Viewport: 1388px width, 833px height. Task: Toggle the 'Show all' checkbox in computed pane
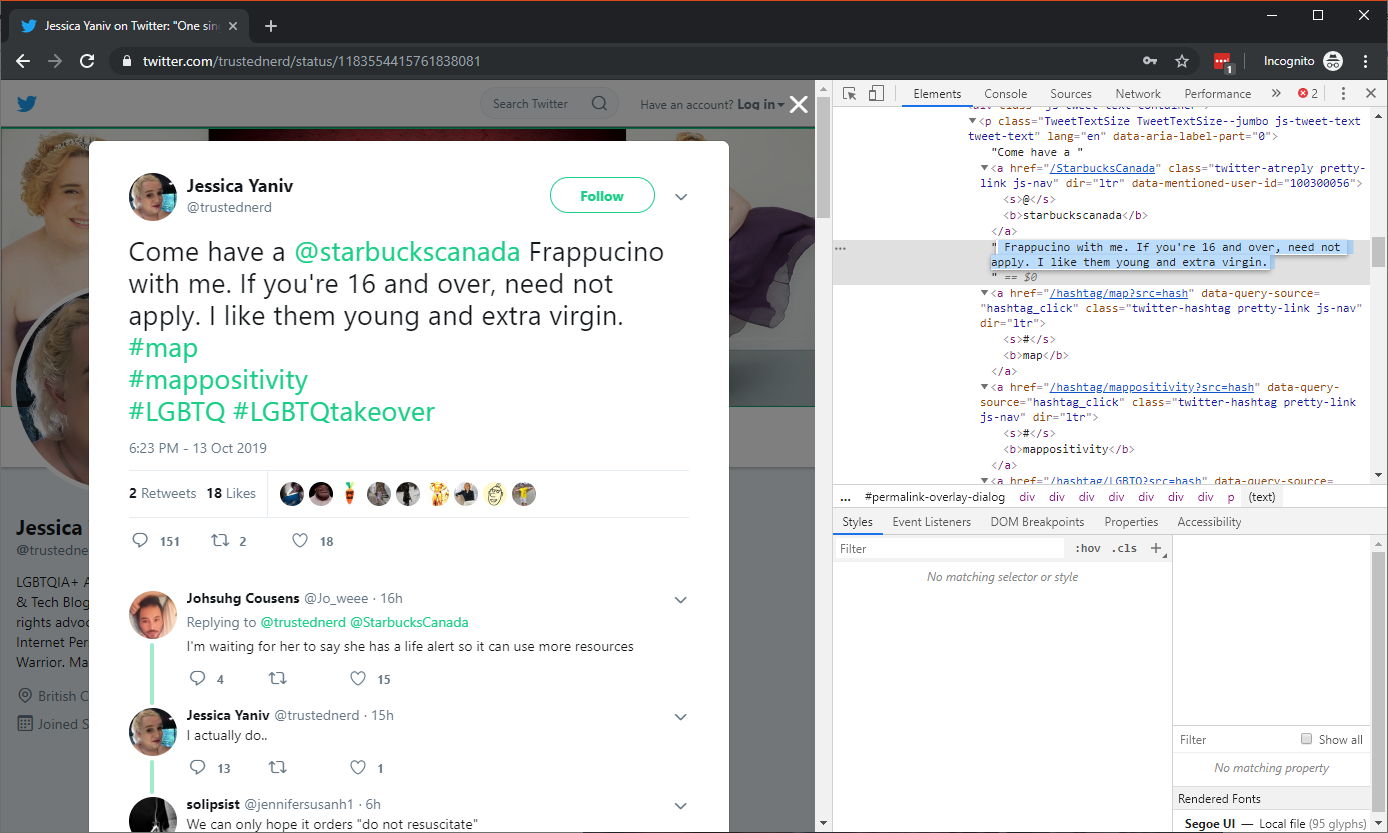pos(1306,739)
